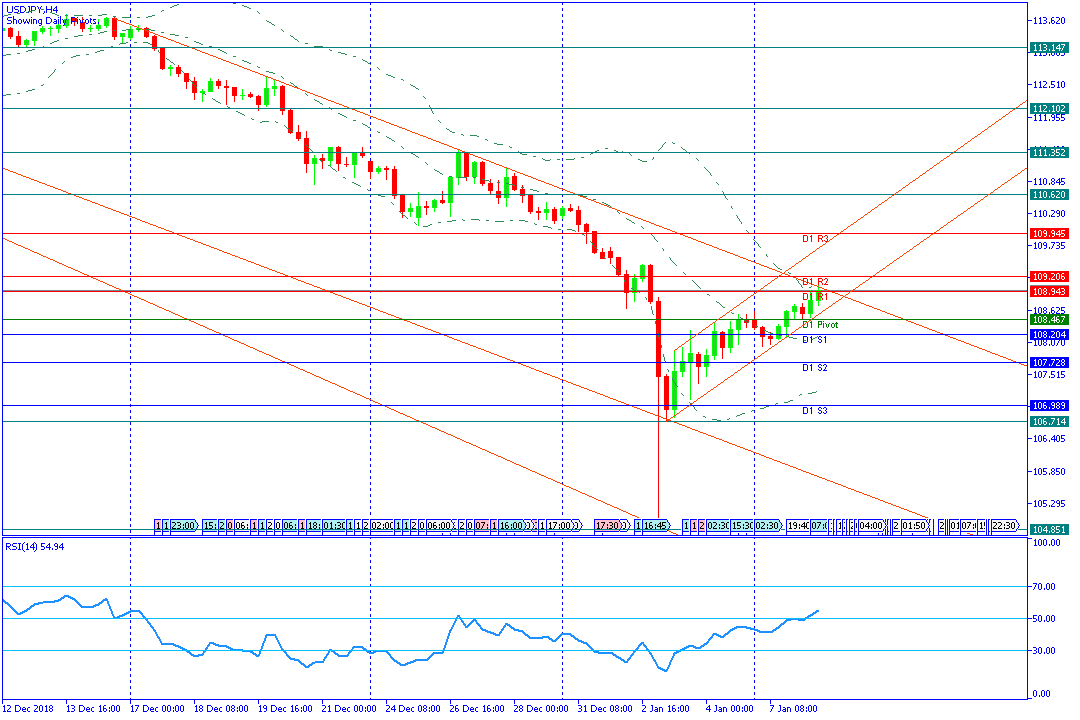
Task: Click the blue 107.728 price tag
Action: (1048, 362)
